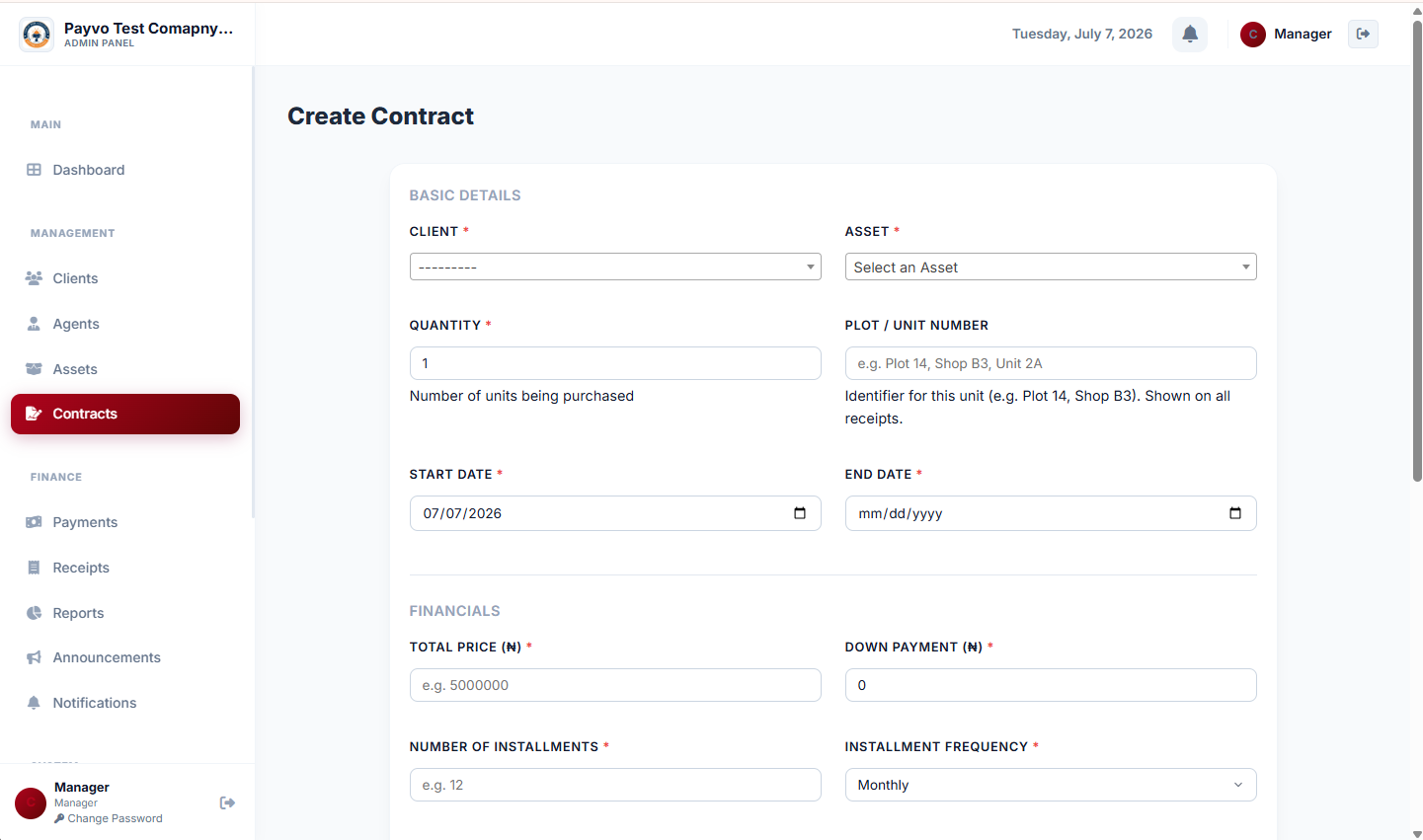Click the page vertical scrollbar
1423x840 pixels.
click(x=1417, y=252)
